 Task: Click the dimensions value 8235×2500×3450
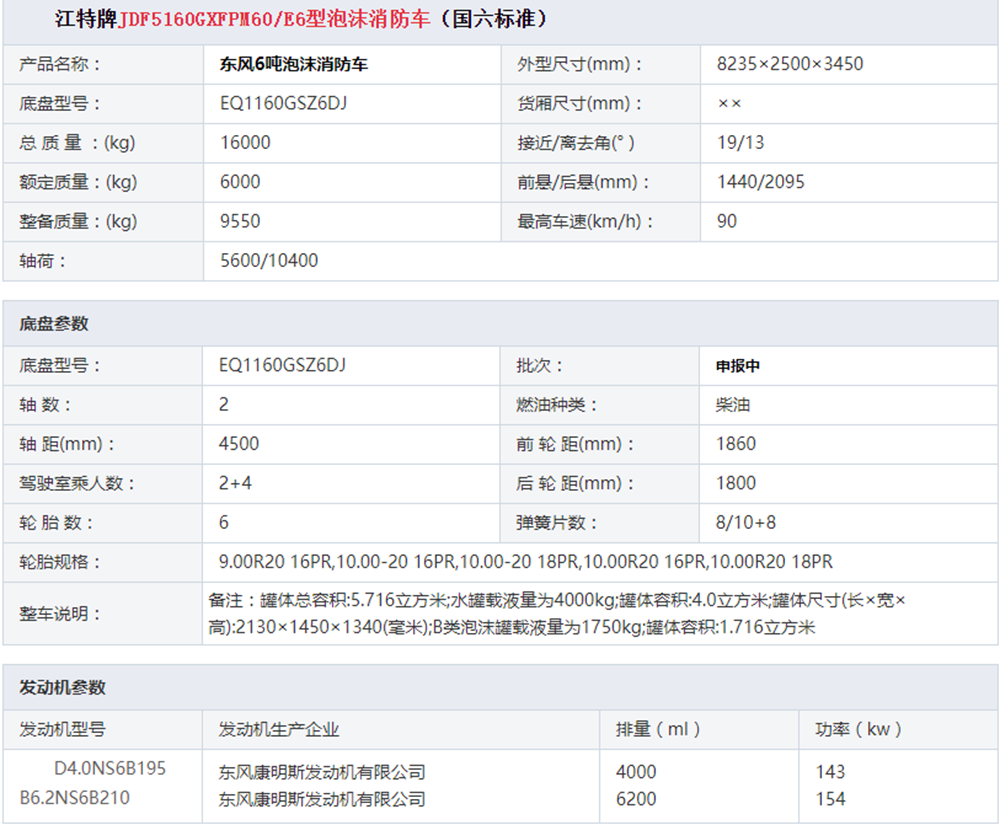(x=790, y=64)
